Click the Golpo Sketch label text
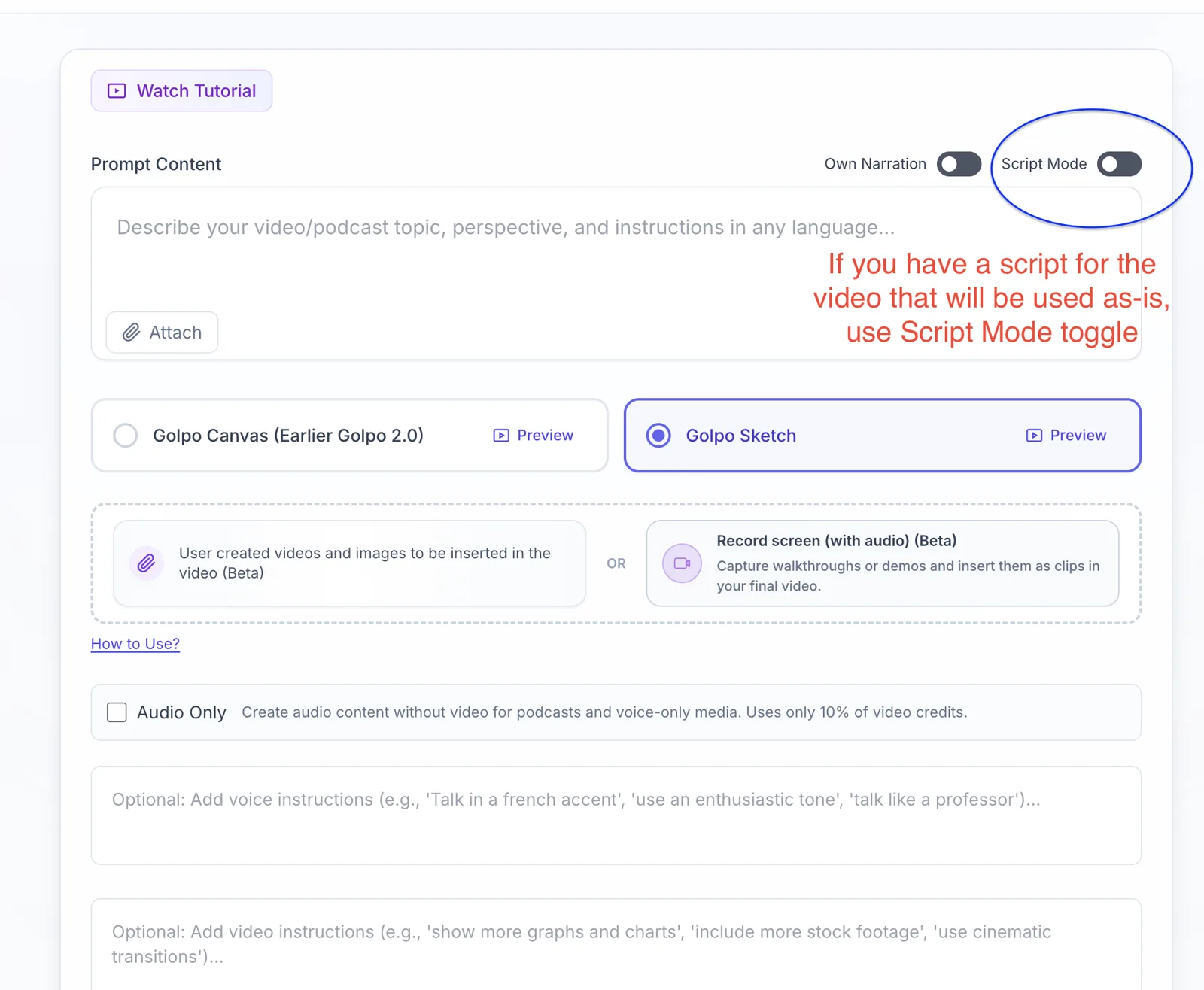The width and height of the screenshot is (1204, 990). pos(740,436)
